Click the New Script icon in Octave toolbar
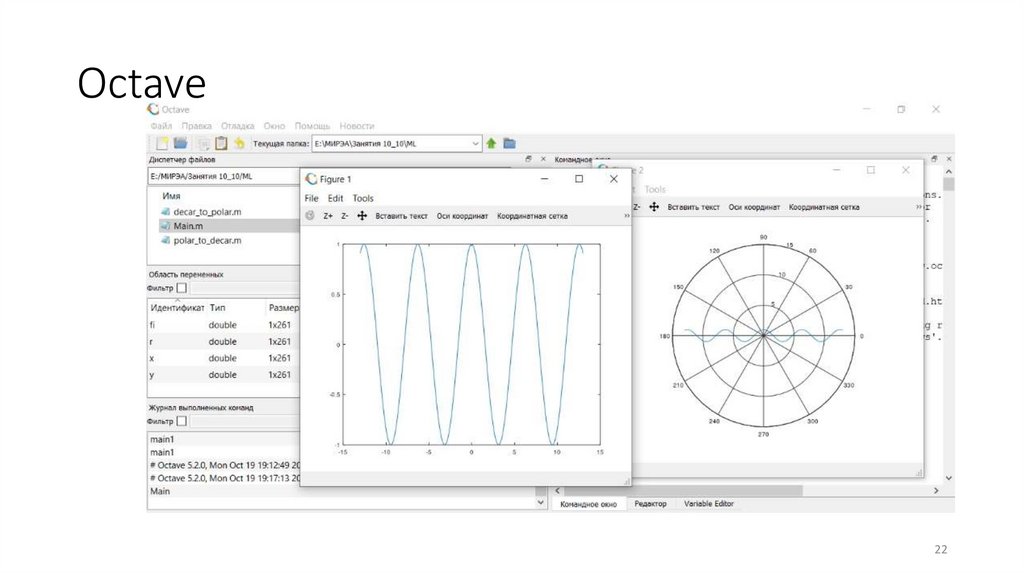 point(160,143)
